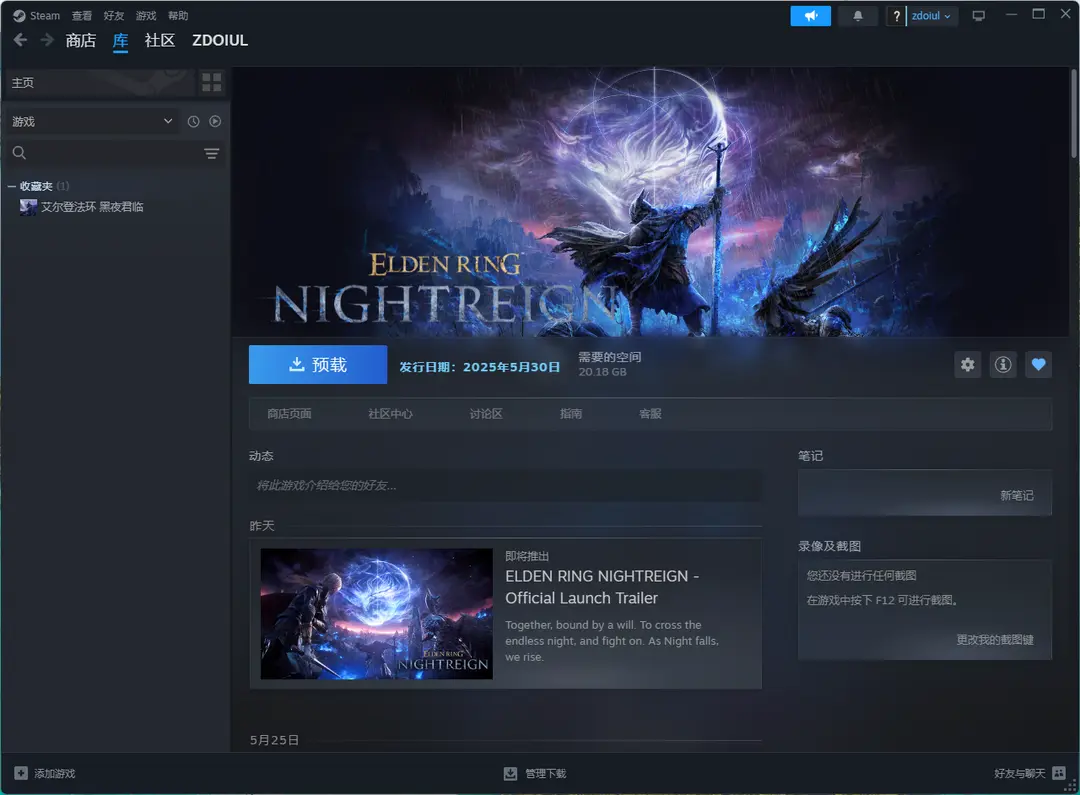The image size is (1080, 795).
Task: Click the question mark help button
Action: pos(895,16)
